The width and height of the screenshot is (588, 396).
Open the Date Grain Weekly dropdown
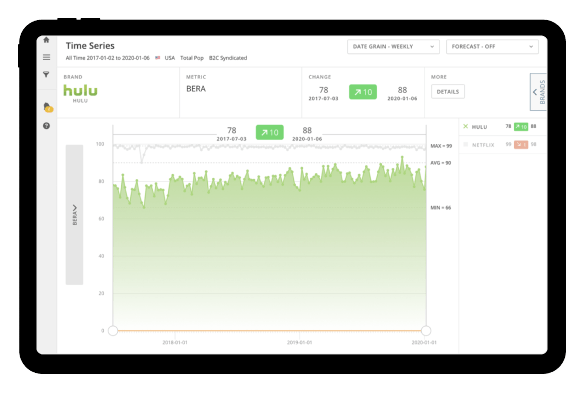click(393, 46)
